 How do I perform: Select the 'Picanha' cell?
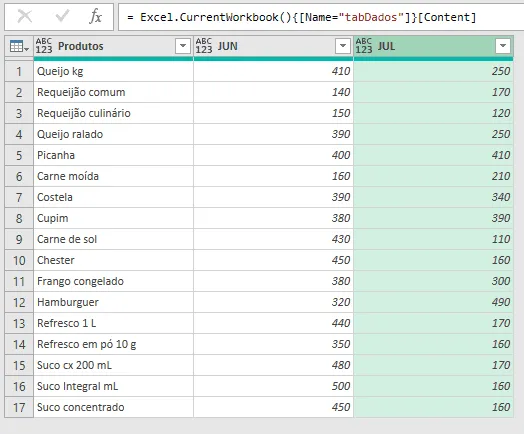tap(114, 155)
